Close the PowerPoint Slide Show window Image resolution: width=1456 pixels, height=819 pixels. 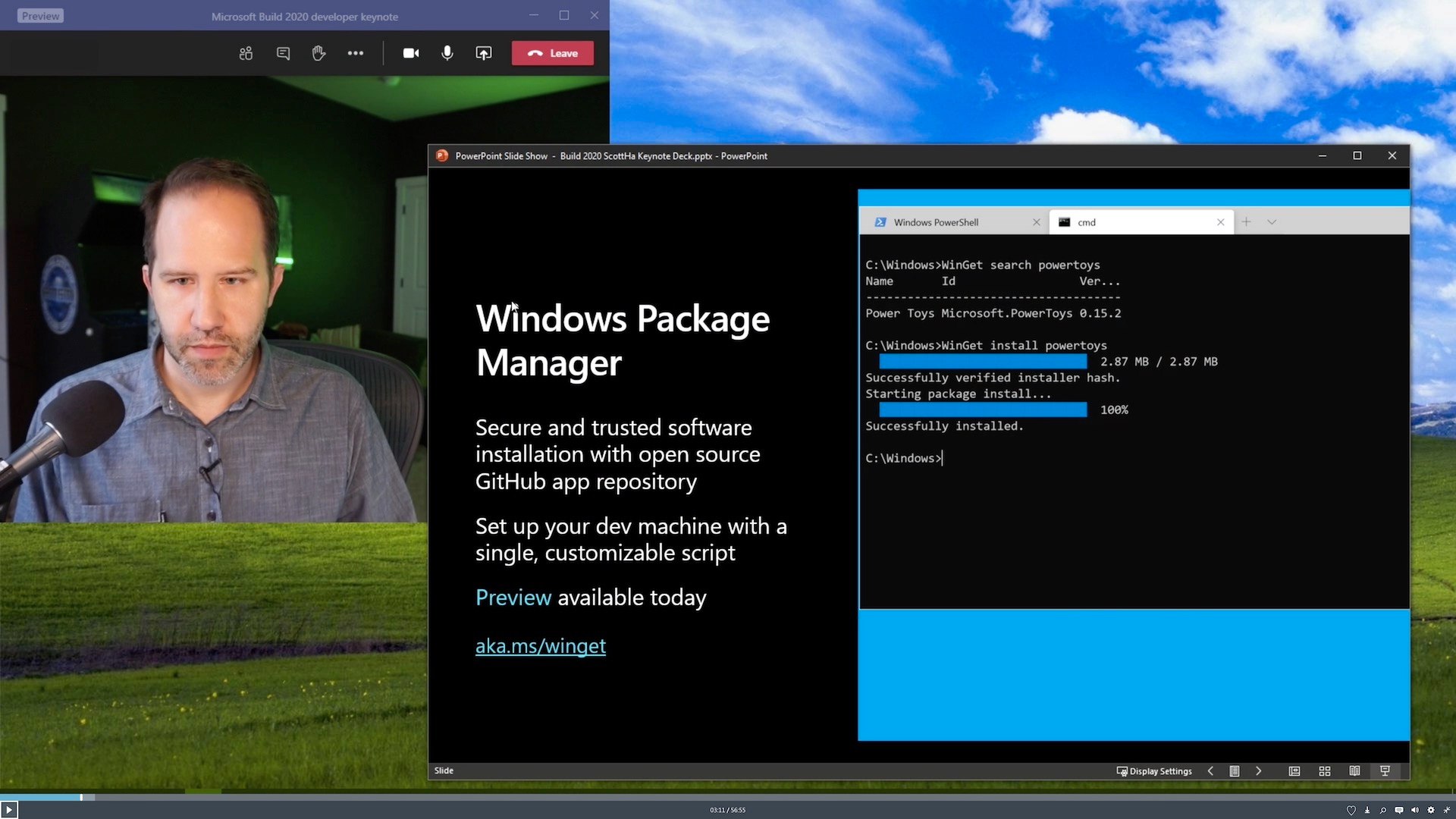tap(1392, 155)
